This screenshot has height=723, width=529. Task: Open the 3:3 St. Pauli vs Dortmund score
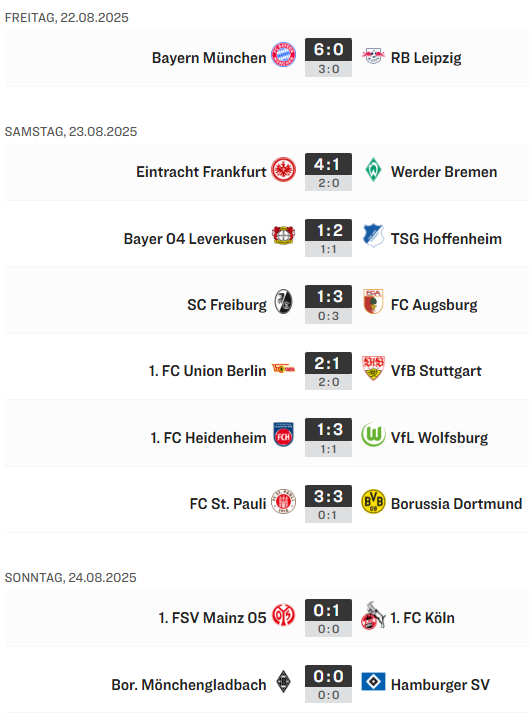tap(328, 497)
